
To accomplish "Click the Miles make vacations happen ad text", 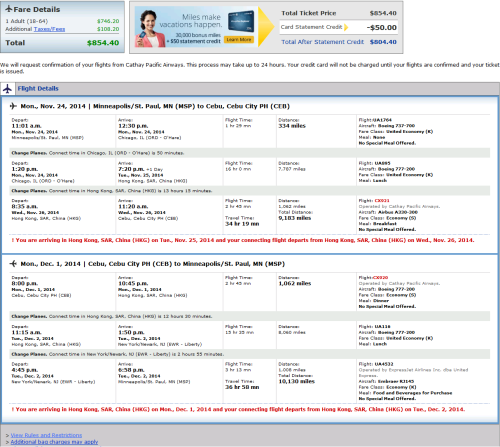I will coord(190,21).
